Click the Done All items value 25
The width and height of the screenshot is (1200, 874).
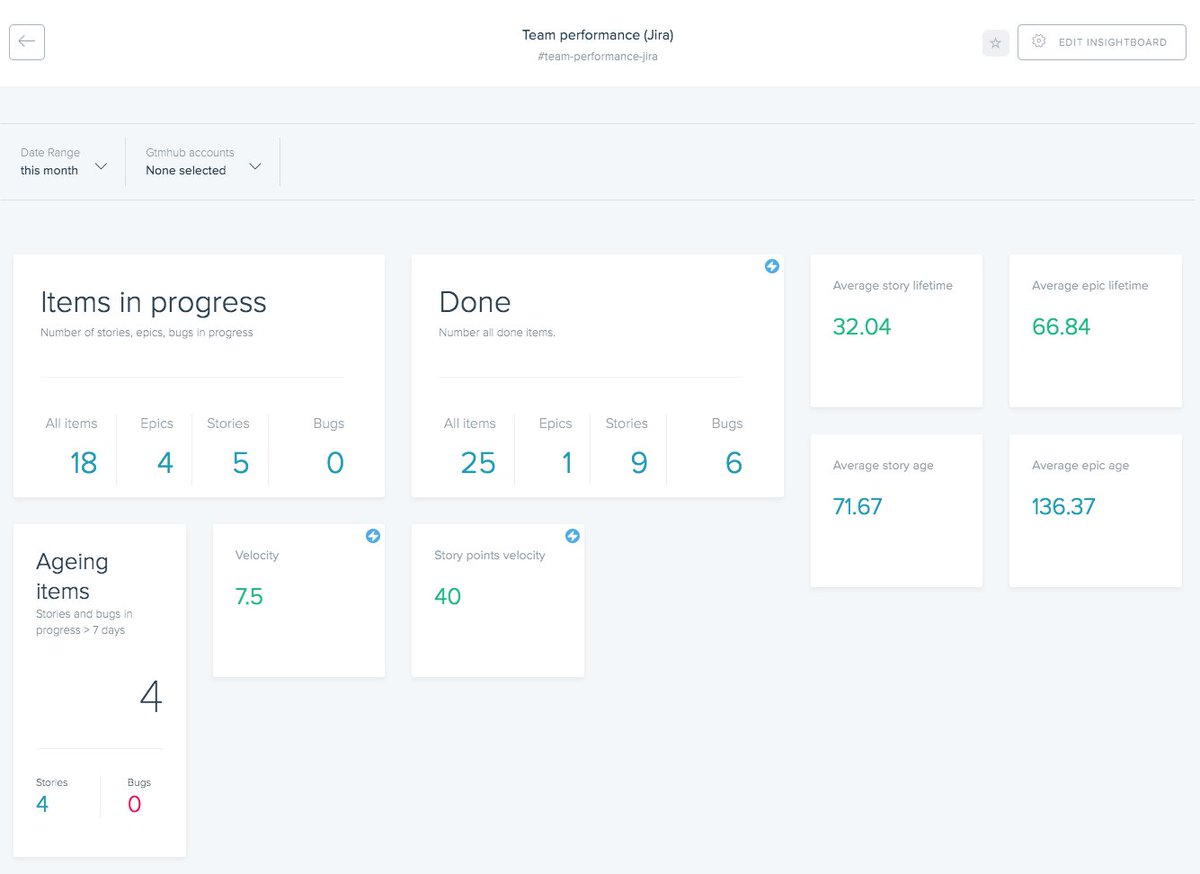[x=478, y=463]
